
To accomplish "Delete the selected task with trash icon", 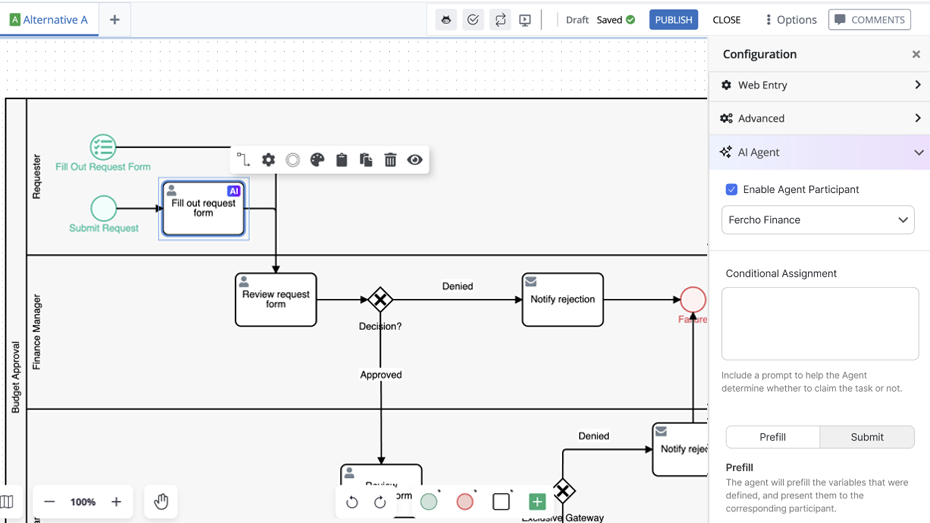I will [x=390, y=160].
